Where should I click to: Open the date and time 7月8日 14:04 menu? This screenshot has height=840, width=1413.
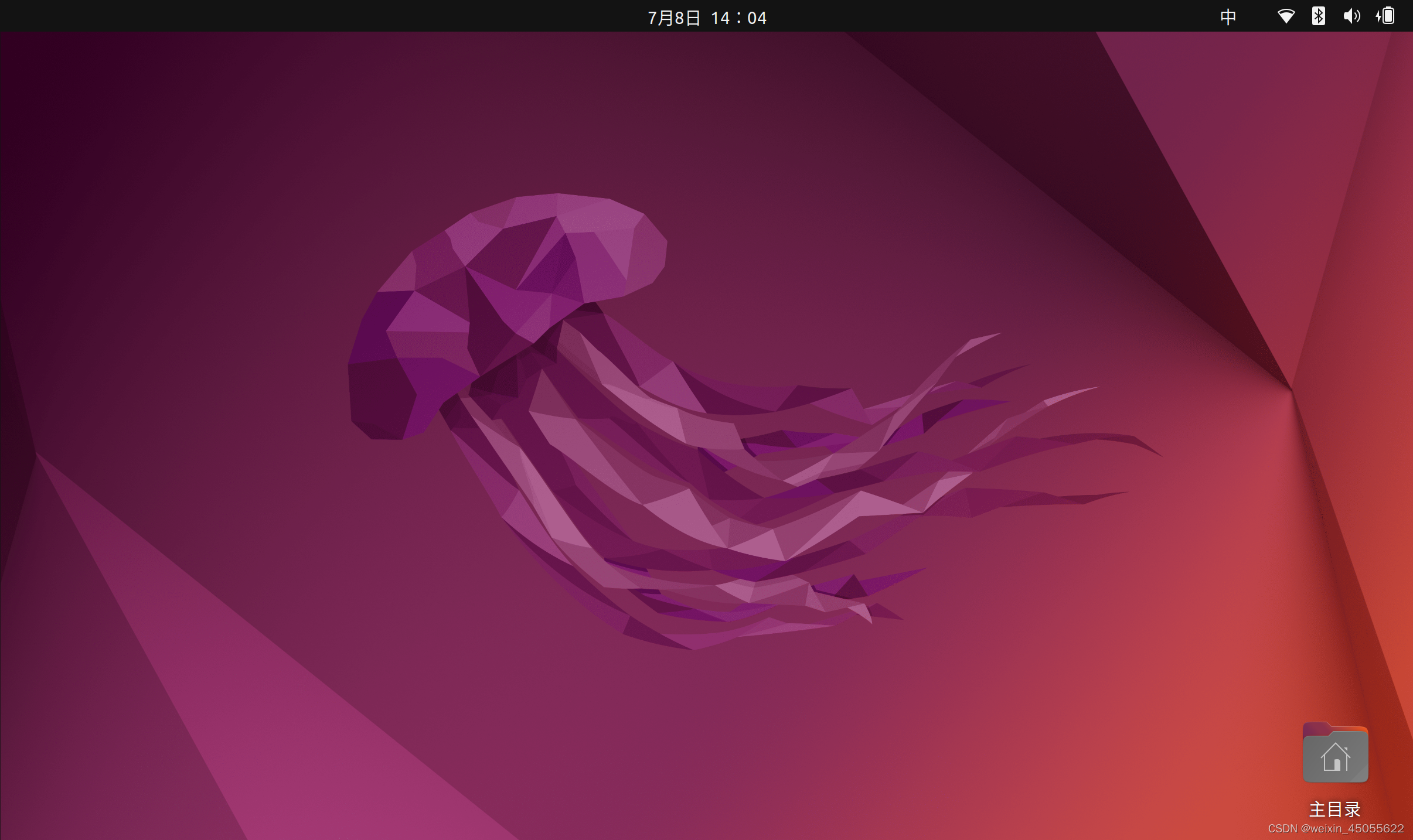coord(707,18)
